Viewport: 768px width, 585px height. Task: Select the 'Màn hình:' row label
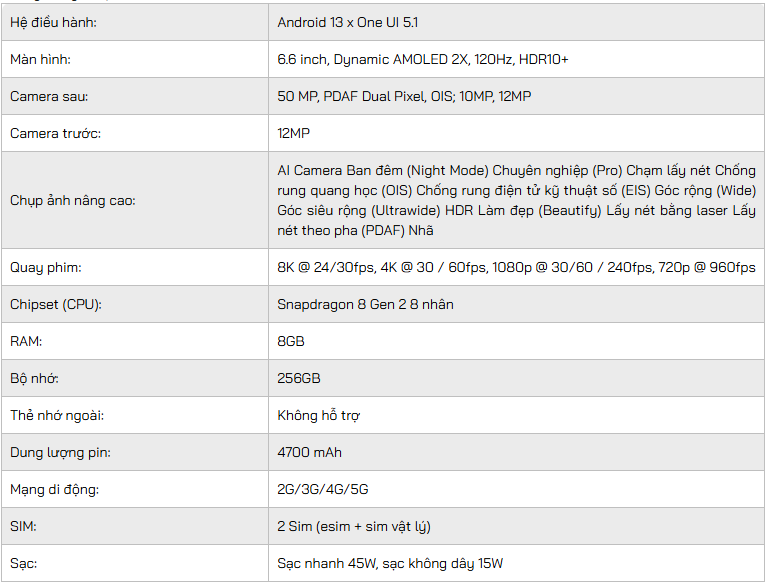coord(43,59)
